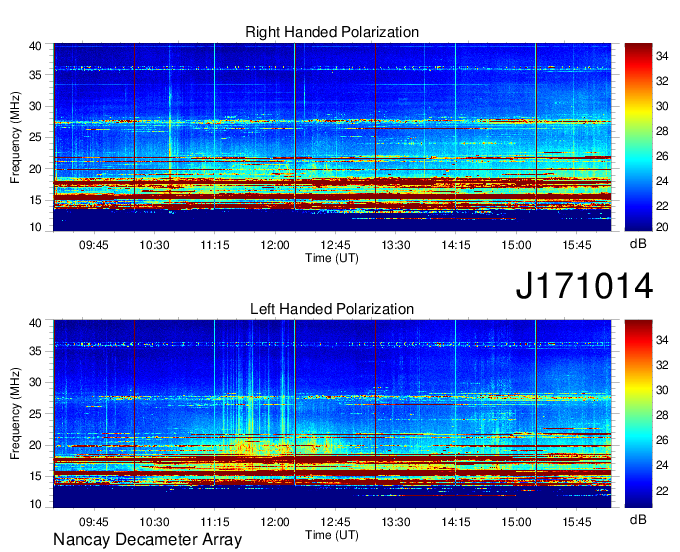Pick 12:45 tick on Left Handed time axis
The width and height of the screenshot is (680, 552).
pos(335,522)
